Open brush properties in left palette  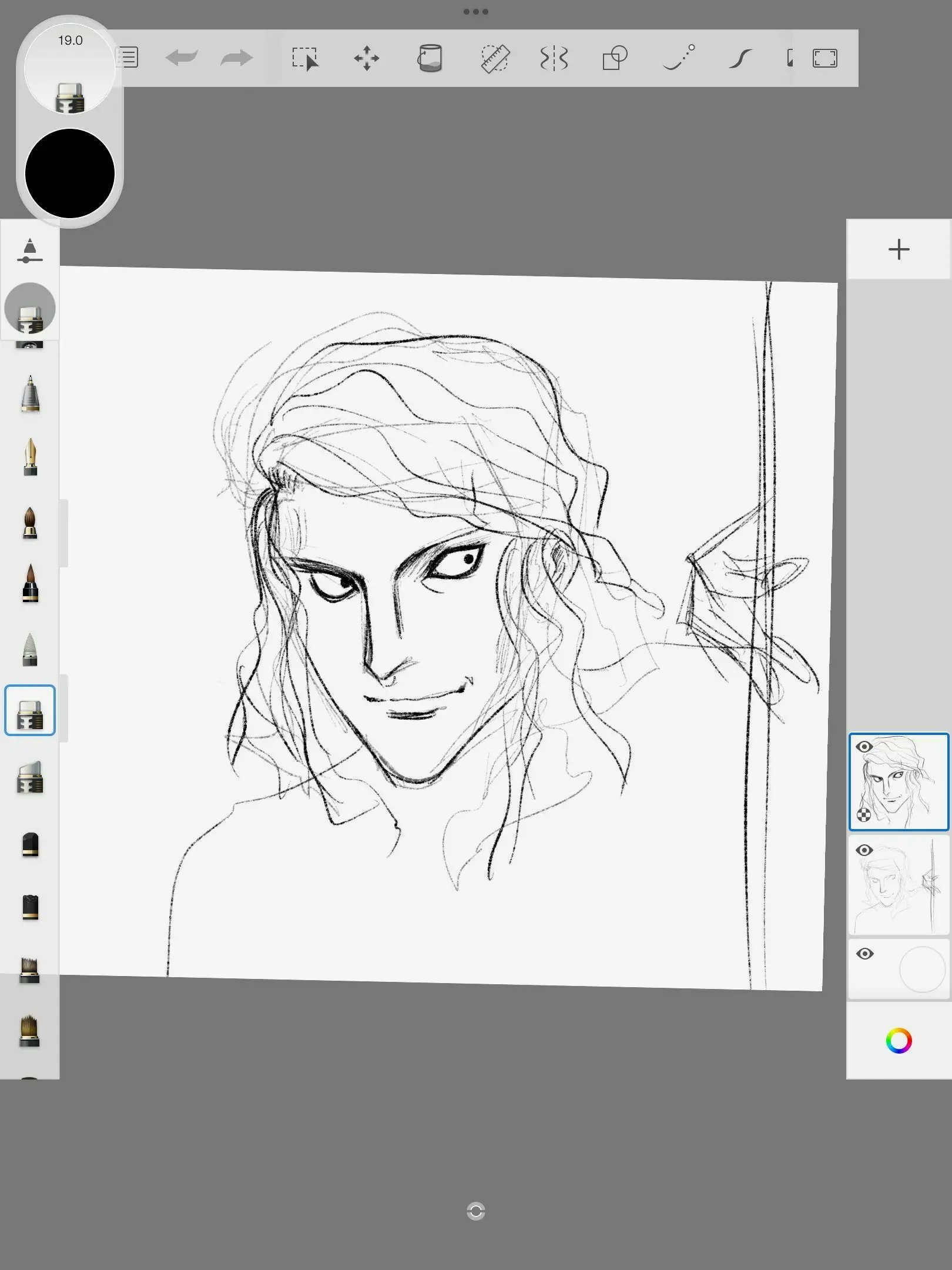[30, 250]
